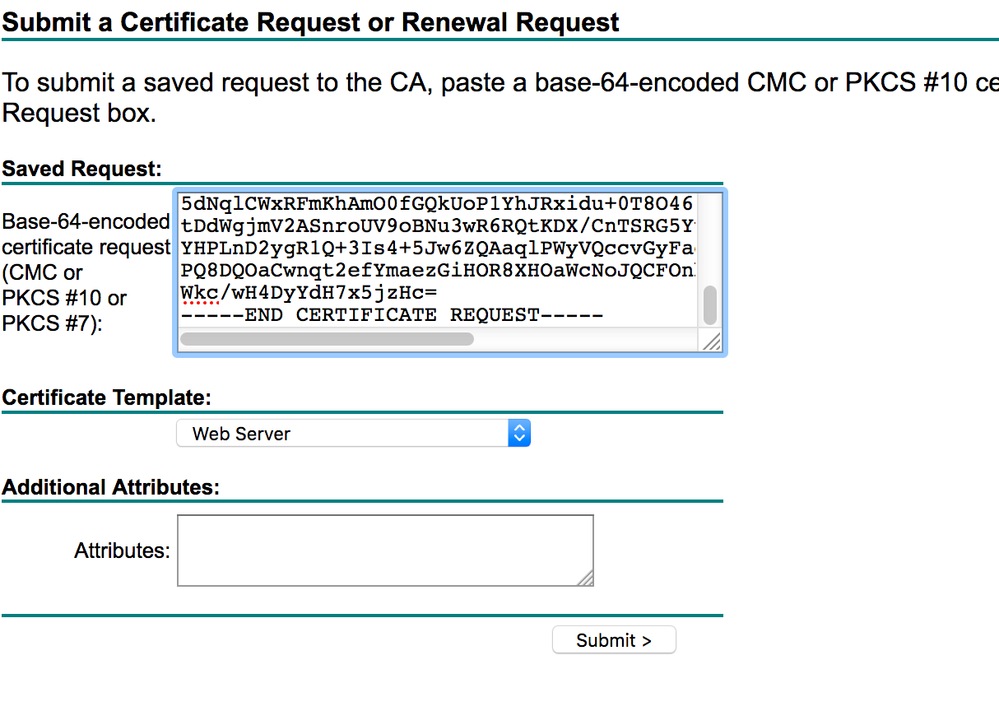
Task: Click the Certificate Template heading
Action: click(x=107, y=397)
